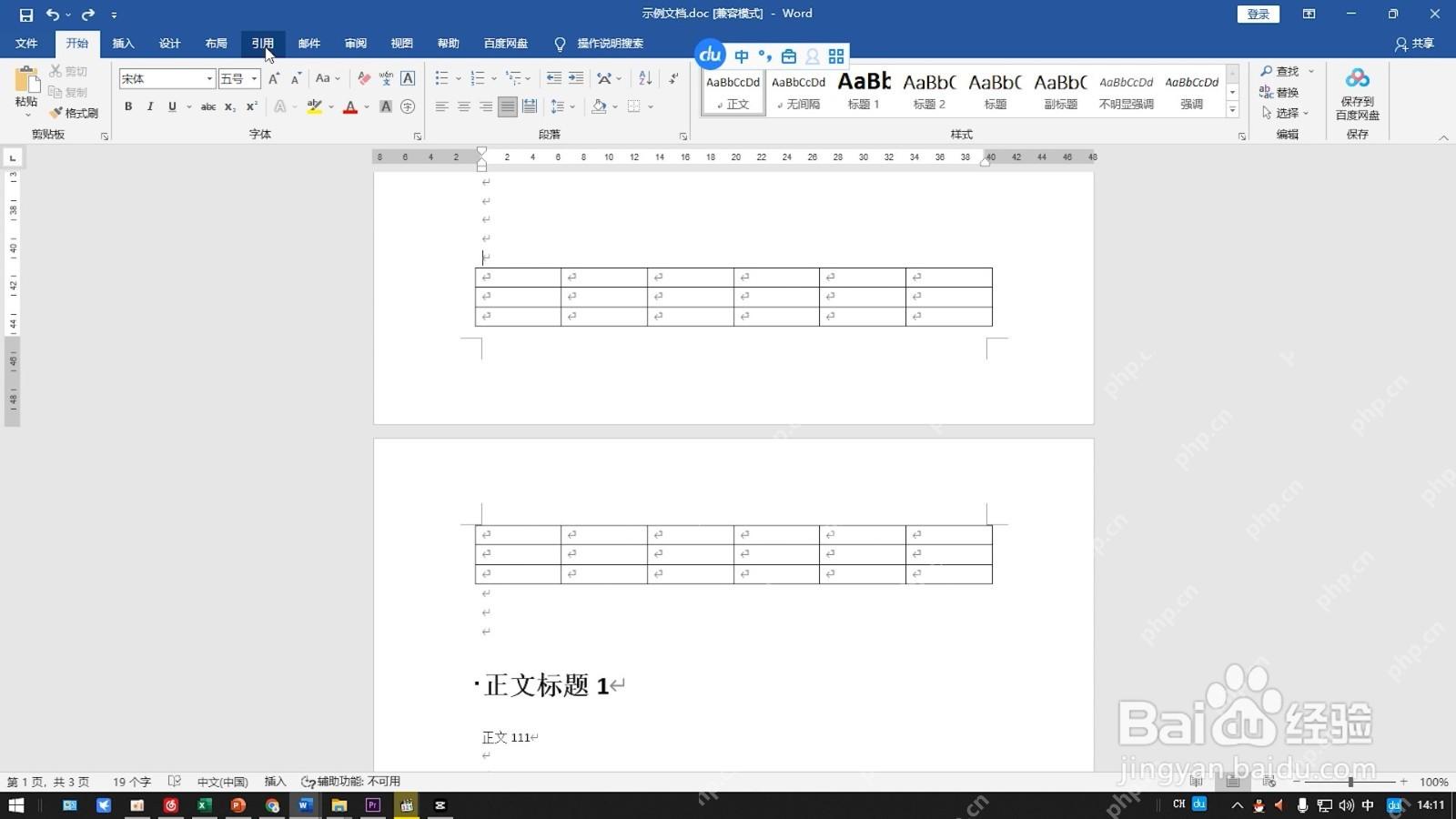Switch to the 引用 (References) tab
Screen dimensions: 1456x819
point(263,44)
